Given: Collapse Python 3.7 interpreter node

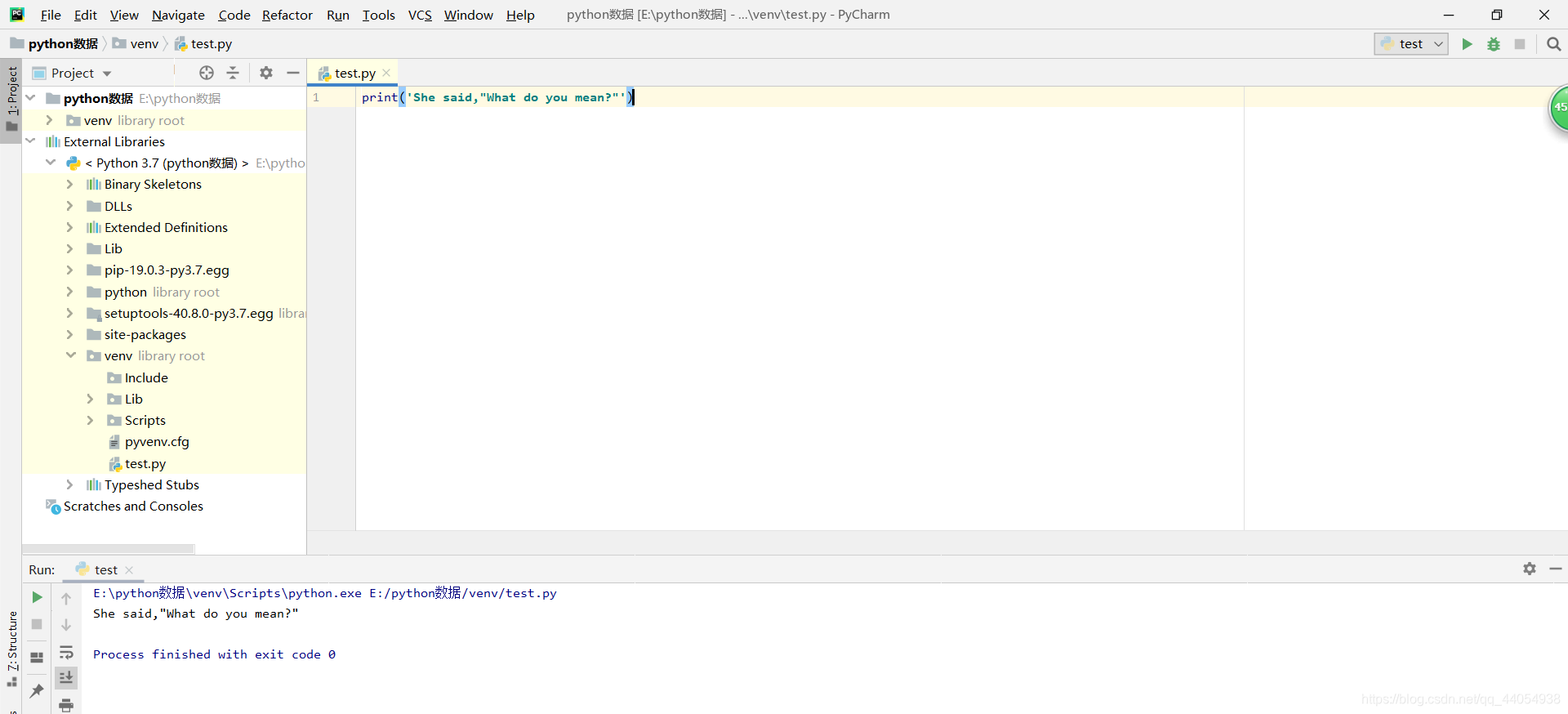Looking at the screenshot, I should click(x=51, y=163).
